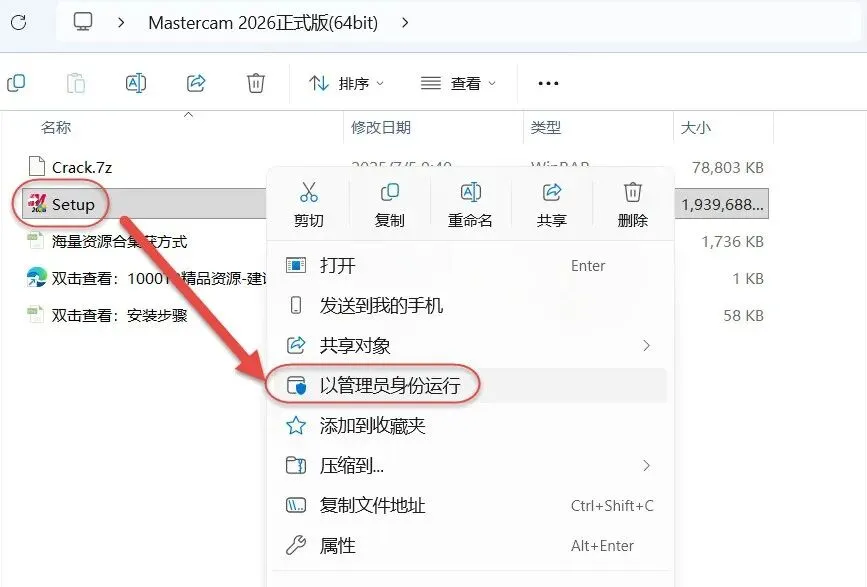Expand the 共享对象 submenu arrow

tap(646, 346)
